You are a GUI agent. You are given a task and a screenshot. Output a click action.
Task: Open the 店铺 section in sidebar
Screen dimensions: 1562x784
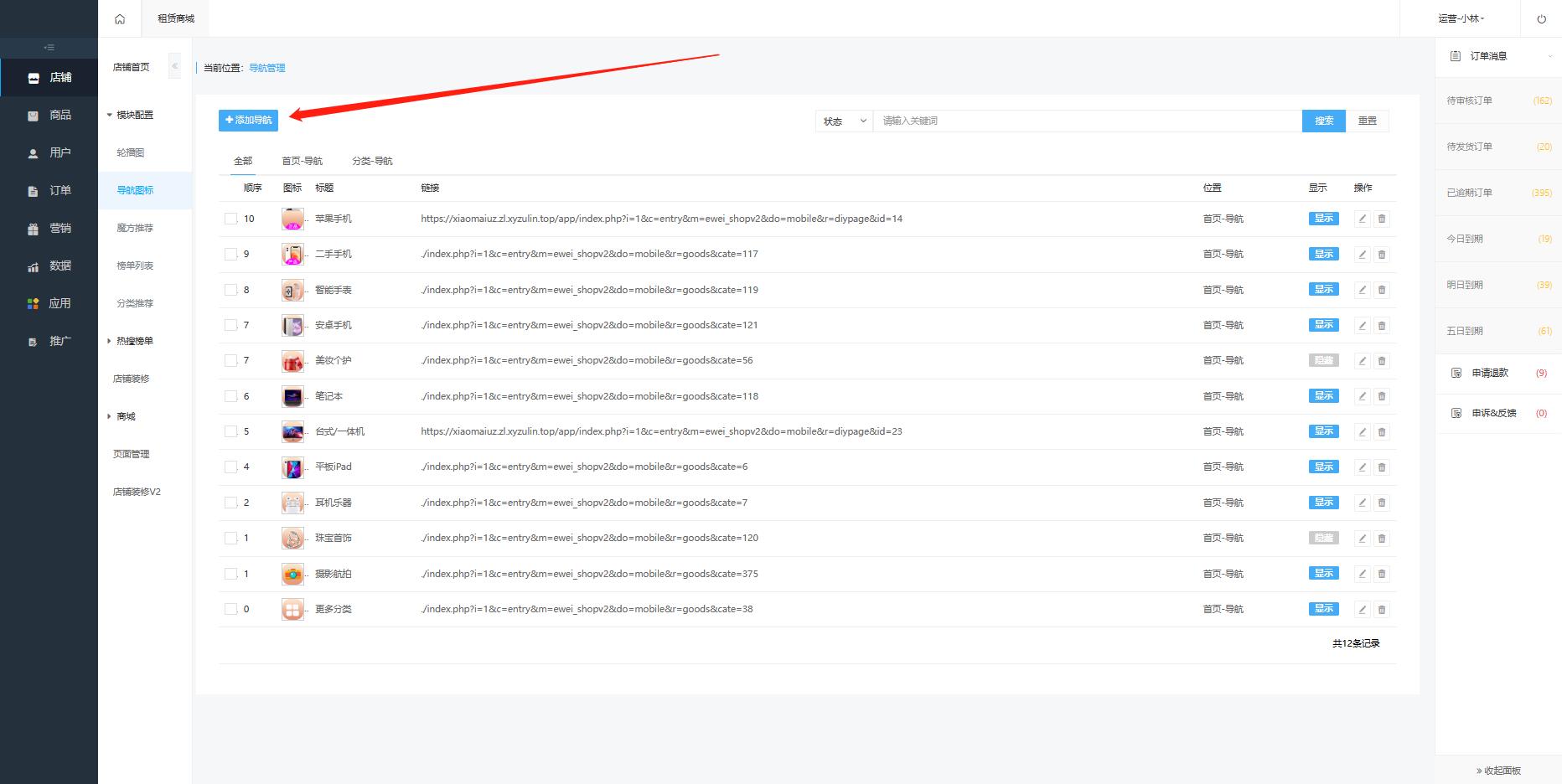[x=49, y=77]
